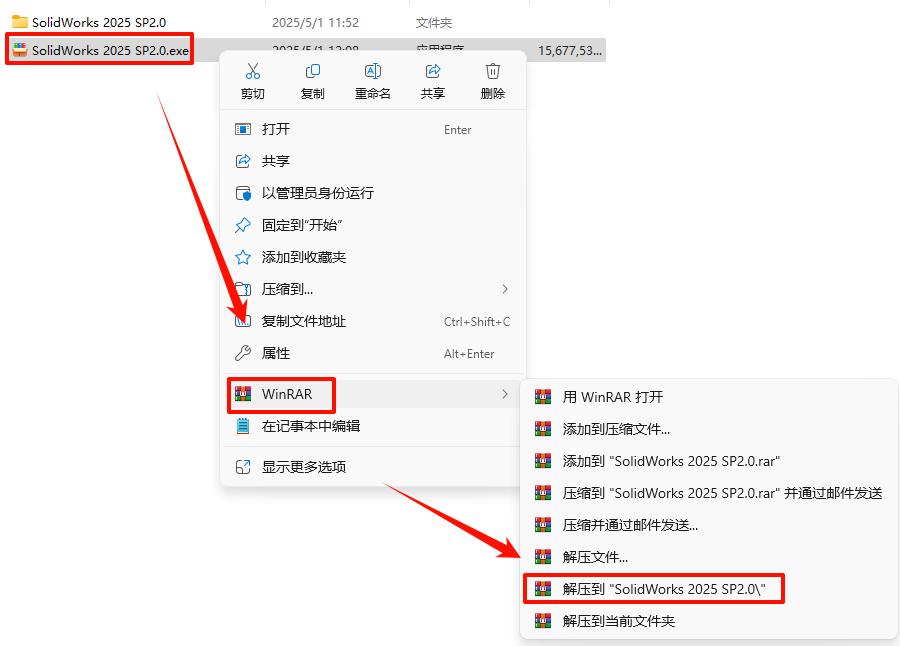
Task: Click the Delete (删除) trash icon
Action: [492, 71]
